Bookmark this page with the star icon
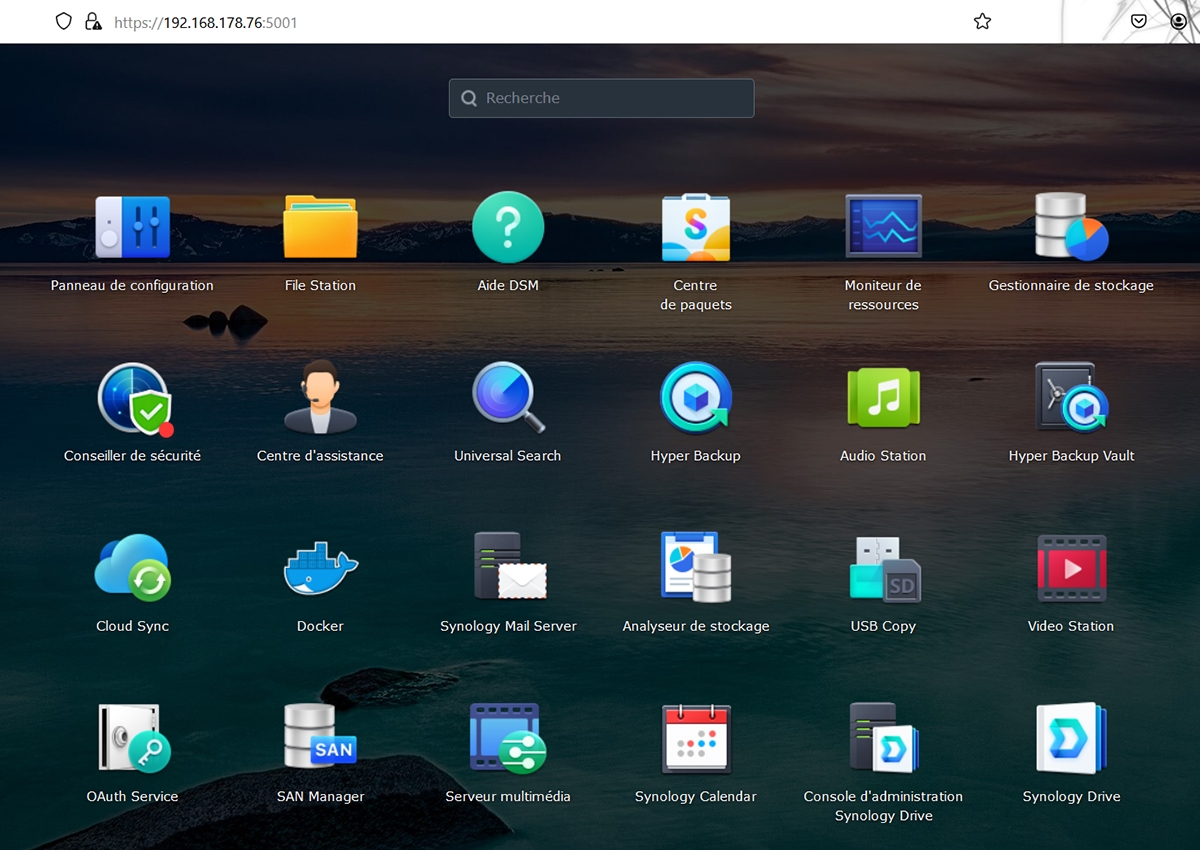Image resolution: width=1200 pixels, height=850 pixels. tap(982, 21)
